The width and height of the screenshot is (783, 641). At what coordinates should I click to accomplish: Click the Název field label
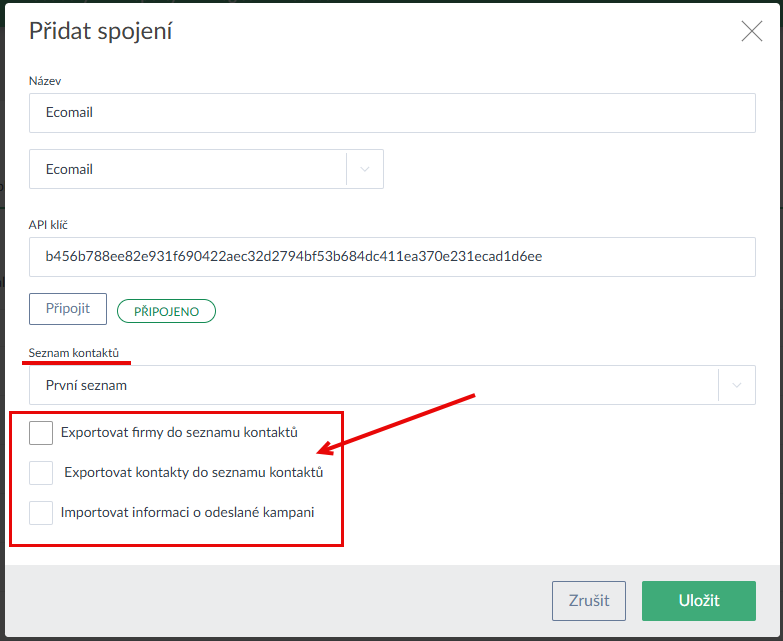[45, 81]
